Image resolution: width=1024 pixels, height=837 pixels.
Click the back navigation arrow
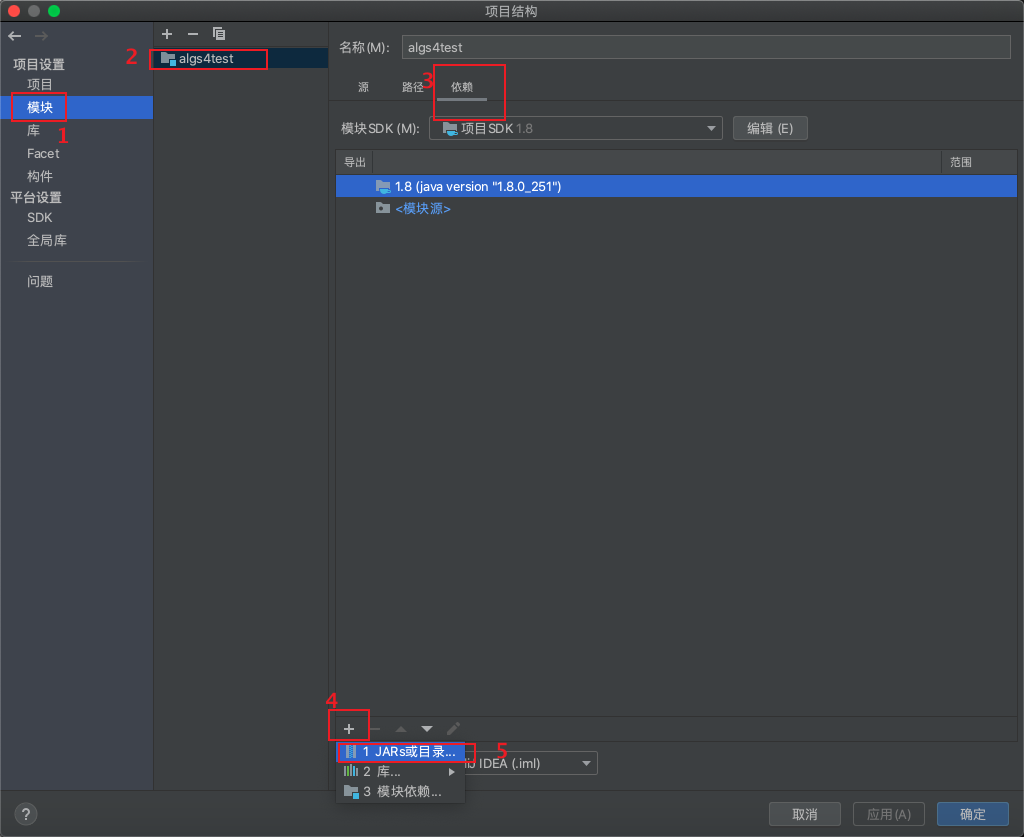[x=15, y=36]
